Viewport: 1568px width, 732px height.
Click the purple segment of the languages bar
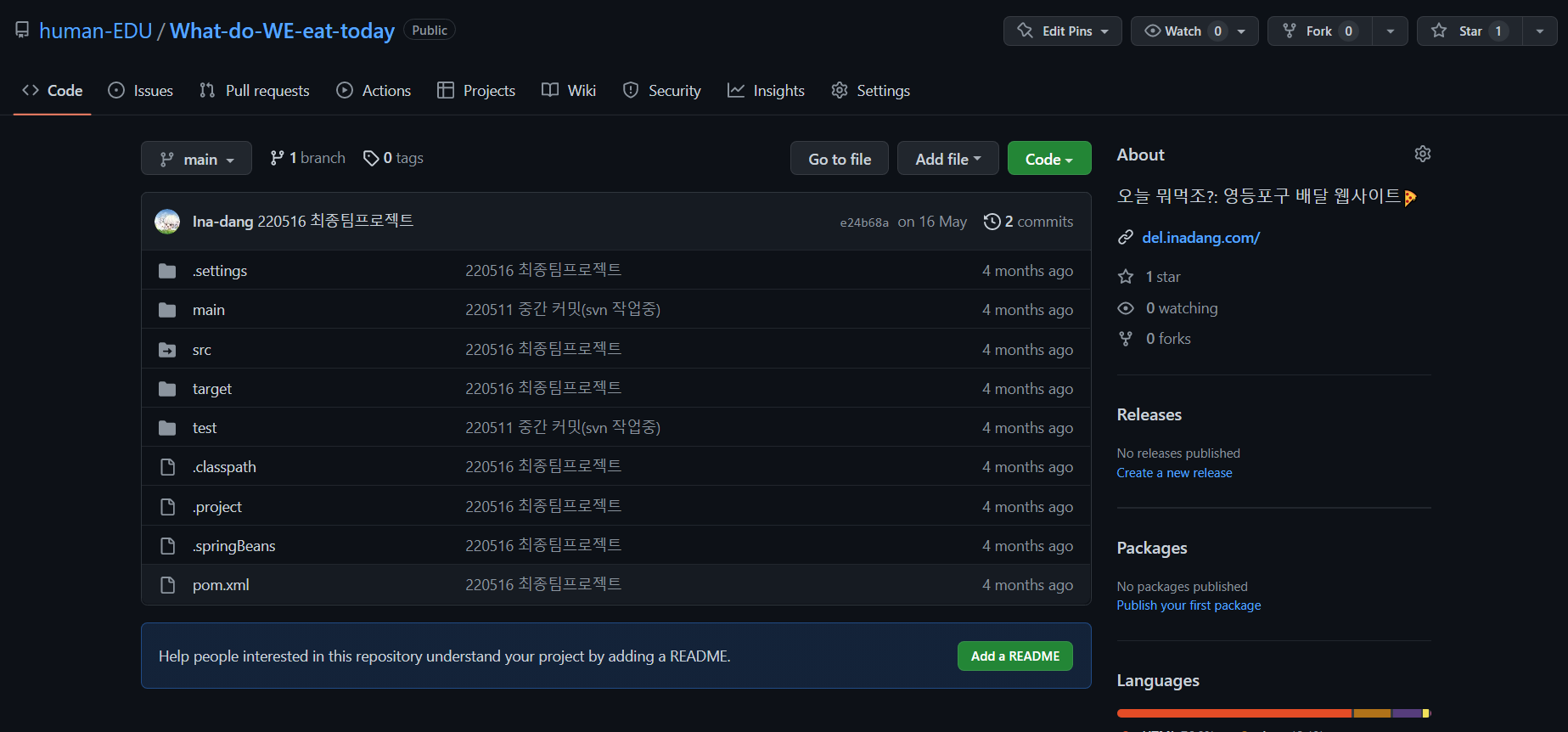1407,713
